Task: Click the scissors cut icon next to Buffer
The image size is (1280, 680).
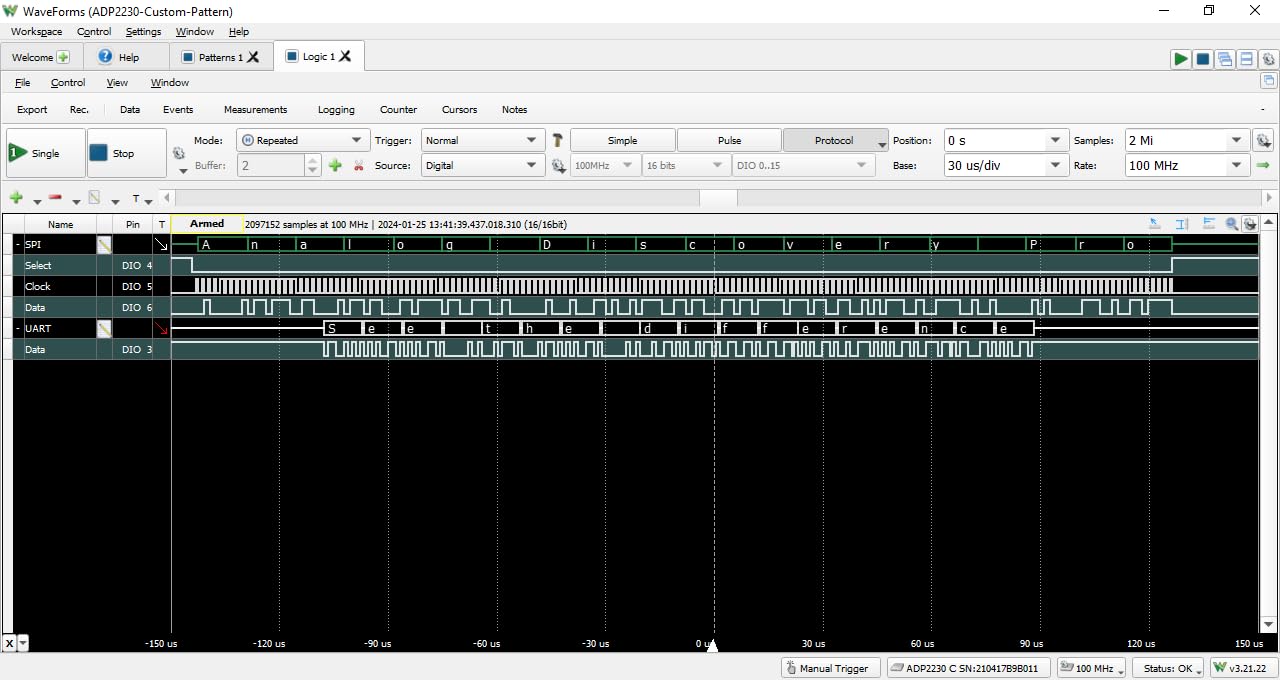Action: [x=358, y=165]
